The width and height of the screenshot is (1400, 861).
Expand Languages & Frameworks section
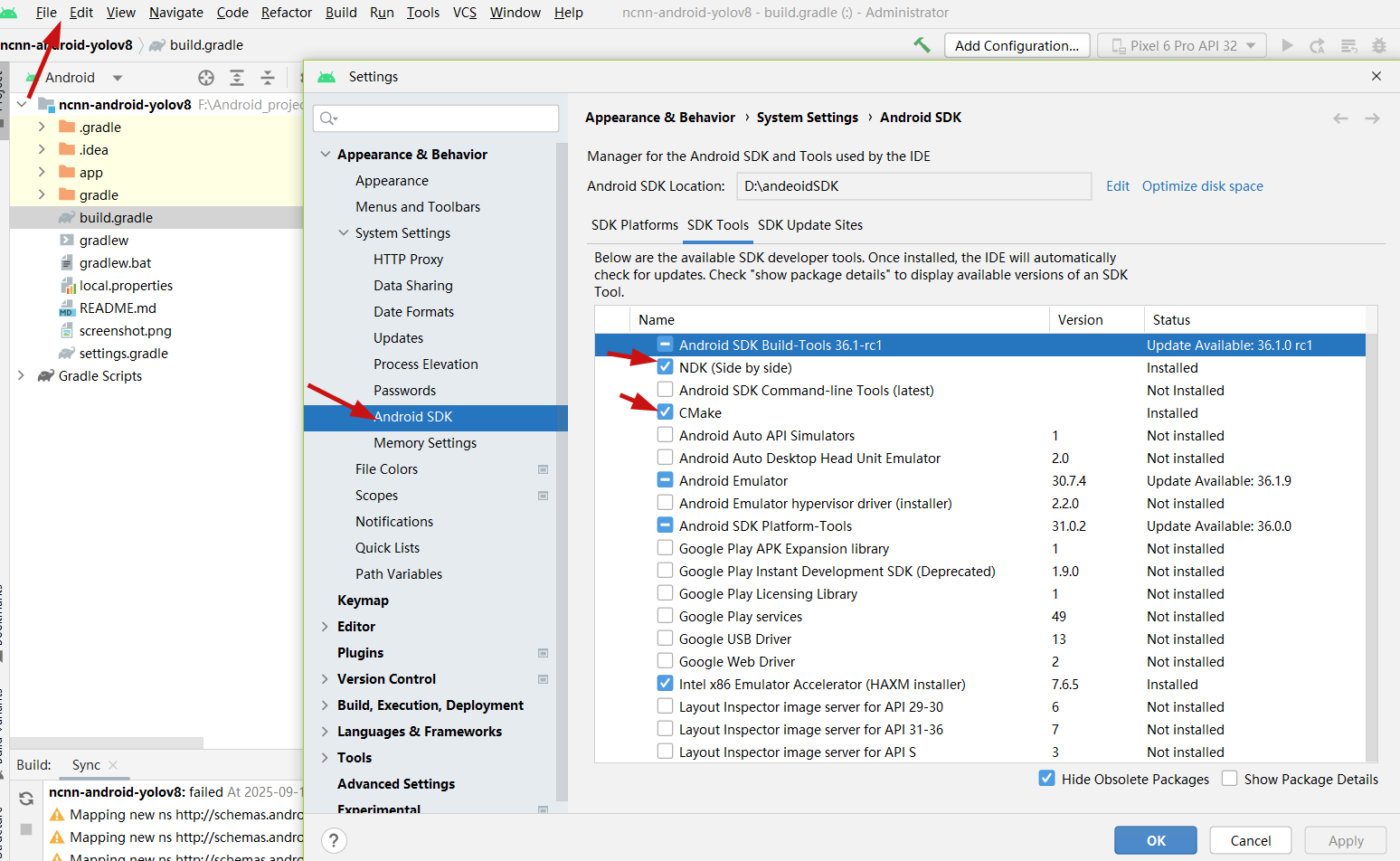coord(325,732)
